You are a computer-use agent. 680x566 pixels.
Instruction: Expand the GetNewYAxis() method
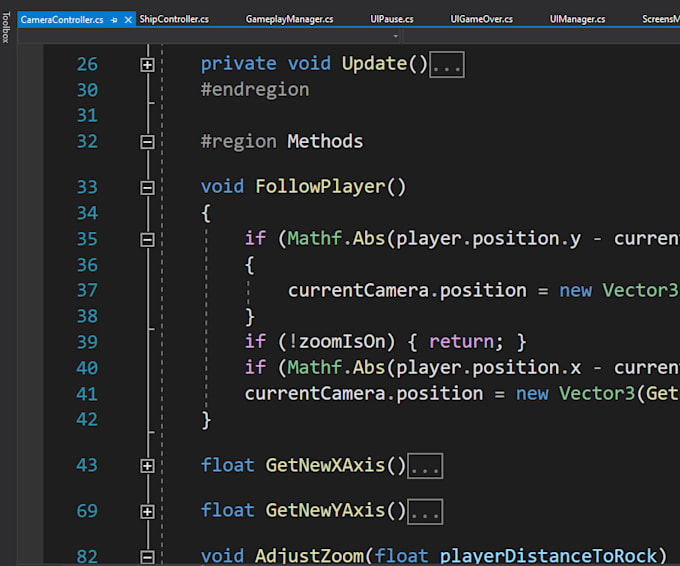(x=147, y=512)
